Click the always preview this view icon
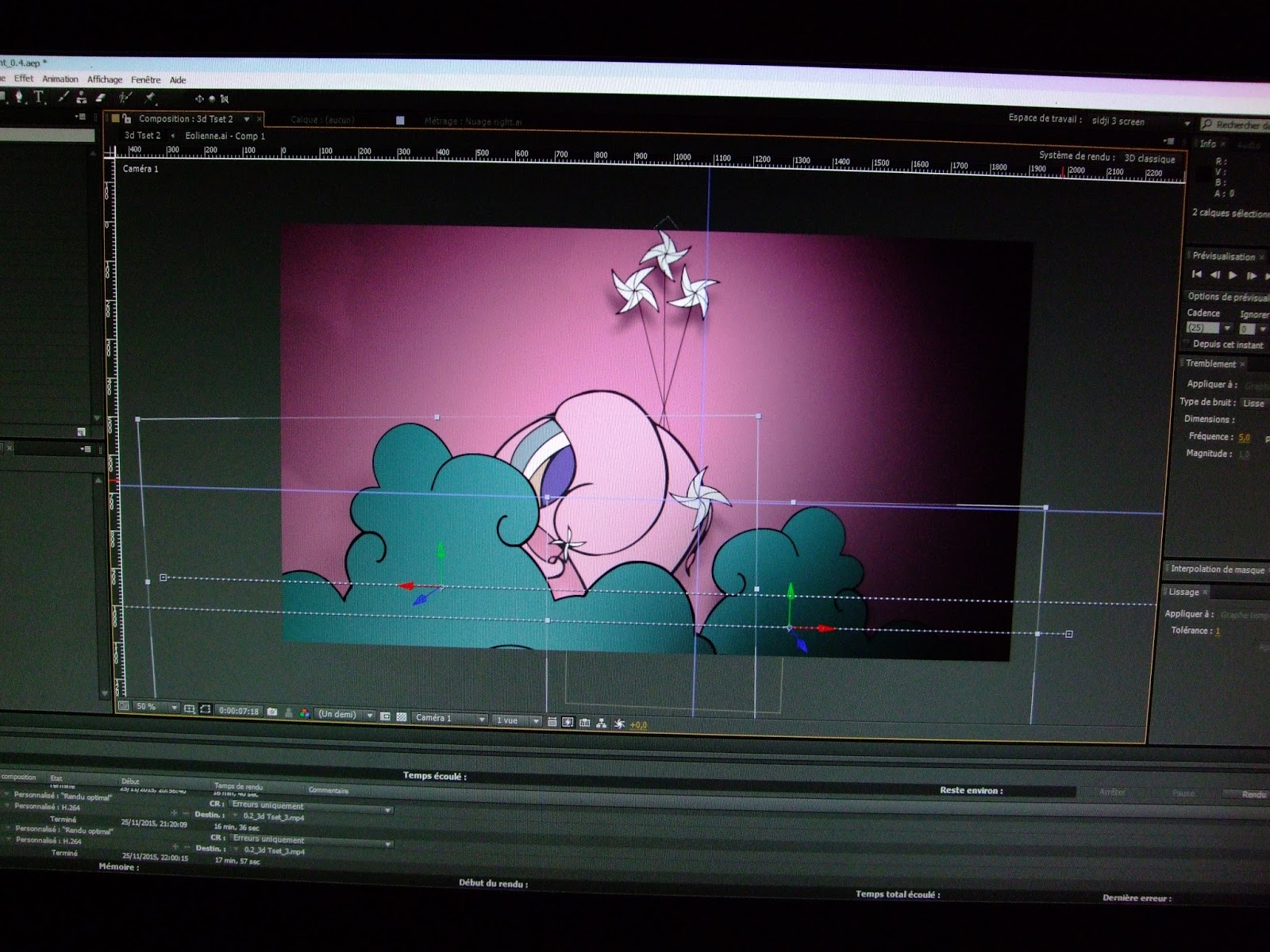The width and height of the screenshot is (1270, 952). (x=123, y=705)
